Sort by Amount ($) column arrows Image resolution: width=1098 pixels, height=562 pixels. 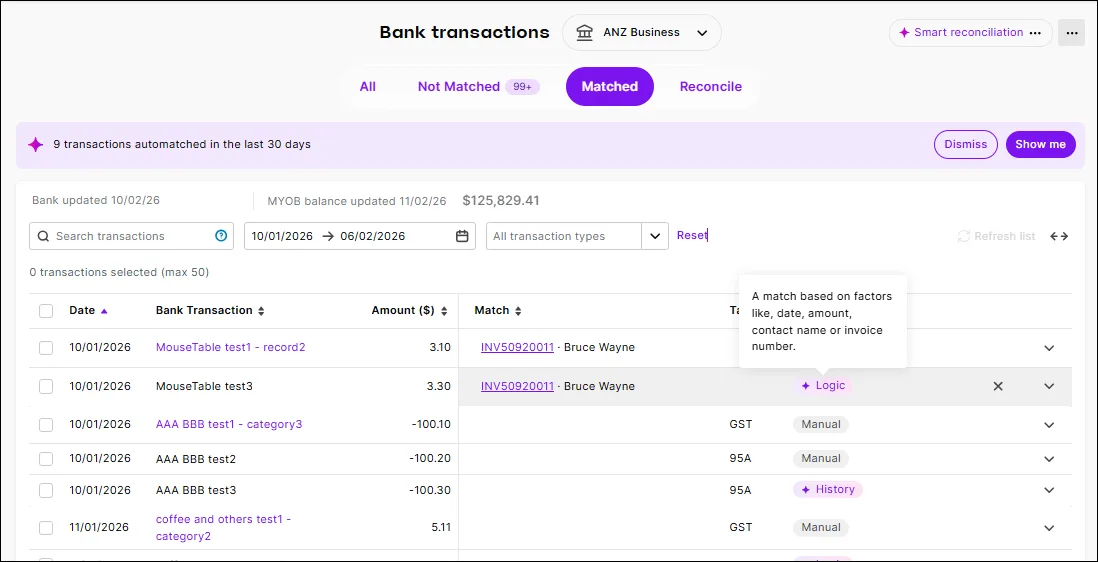pos(444,311)
